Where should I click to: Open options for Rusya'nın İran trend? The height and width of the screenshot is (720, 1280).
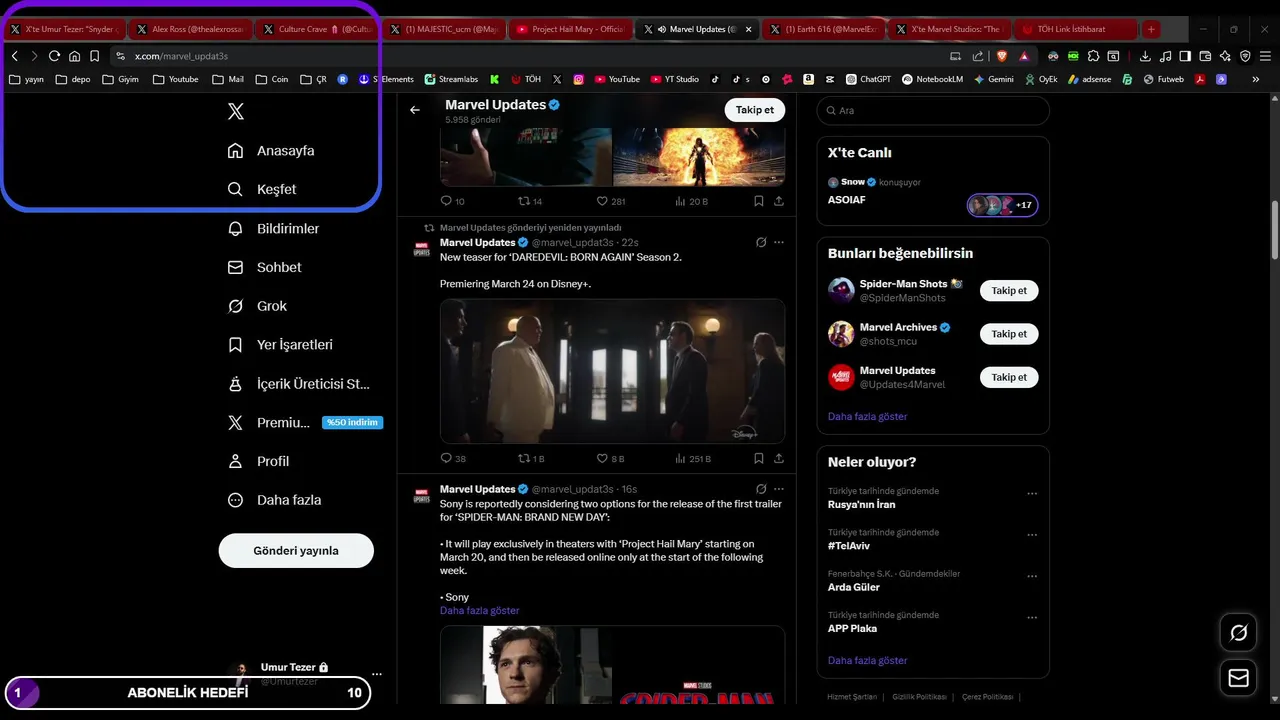point(1032,494)
